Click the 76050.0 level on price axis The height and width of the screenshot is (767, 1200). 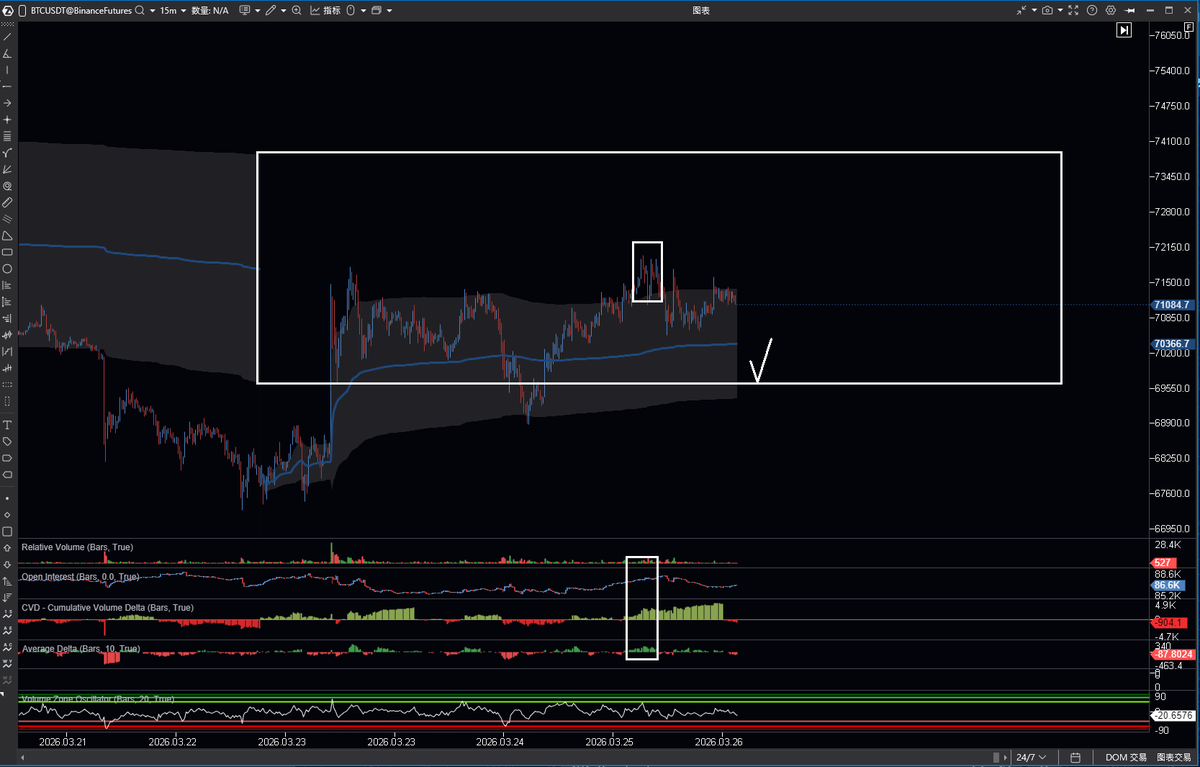[1172, 35]
